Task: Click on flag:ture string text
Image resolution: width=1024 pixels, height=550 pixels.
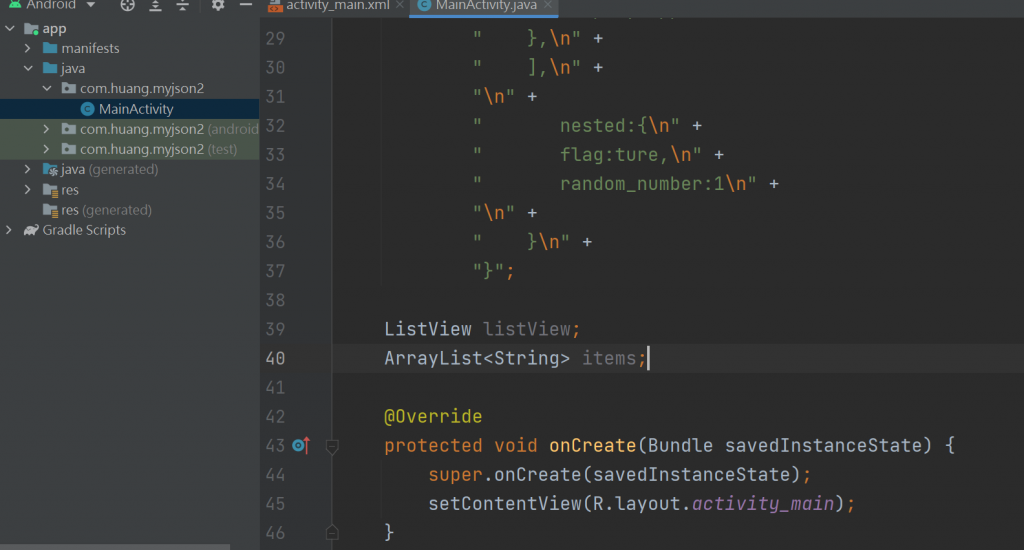Action: pyautogui.click(x=609, y=155)
